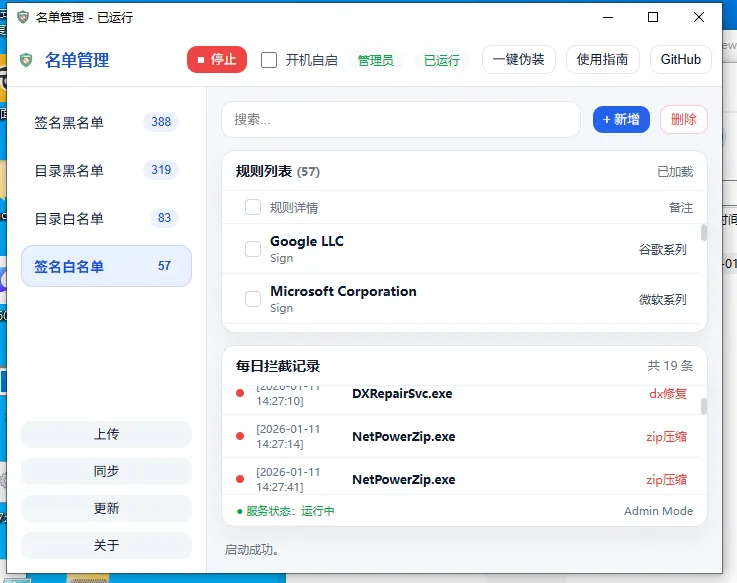Click the 每日拦截记录 heading
The image size is (737, 583).
point(278,366)
